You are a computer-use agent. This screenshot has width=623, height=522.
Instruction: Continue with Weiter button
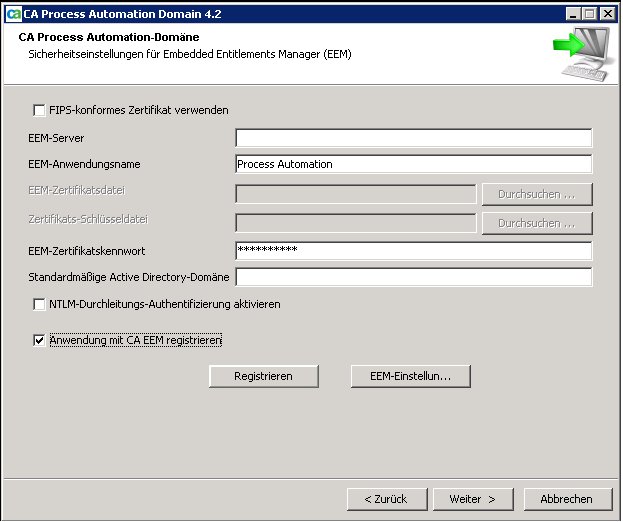[x=473, y=499]
